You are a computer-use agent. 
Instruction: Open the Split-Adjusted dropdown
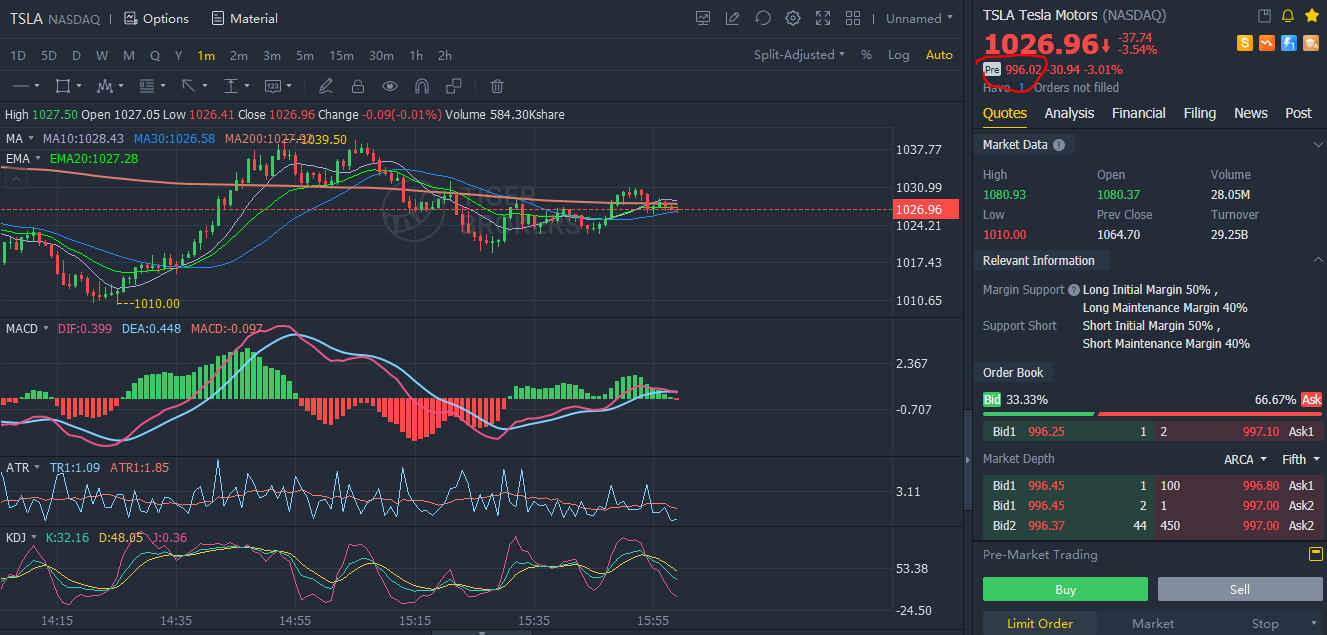pyautogui.click(x=799, y=55)
